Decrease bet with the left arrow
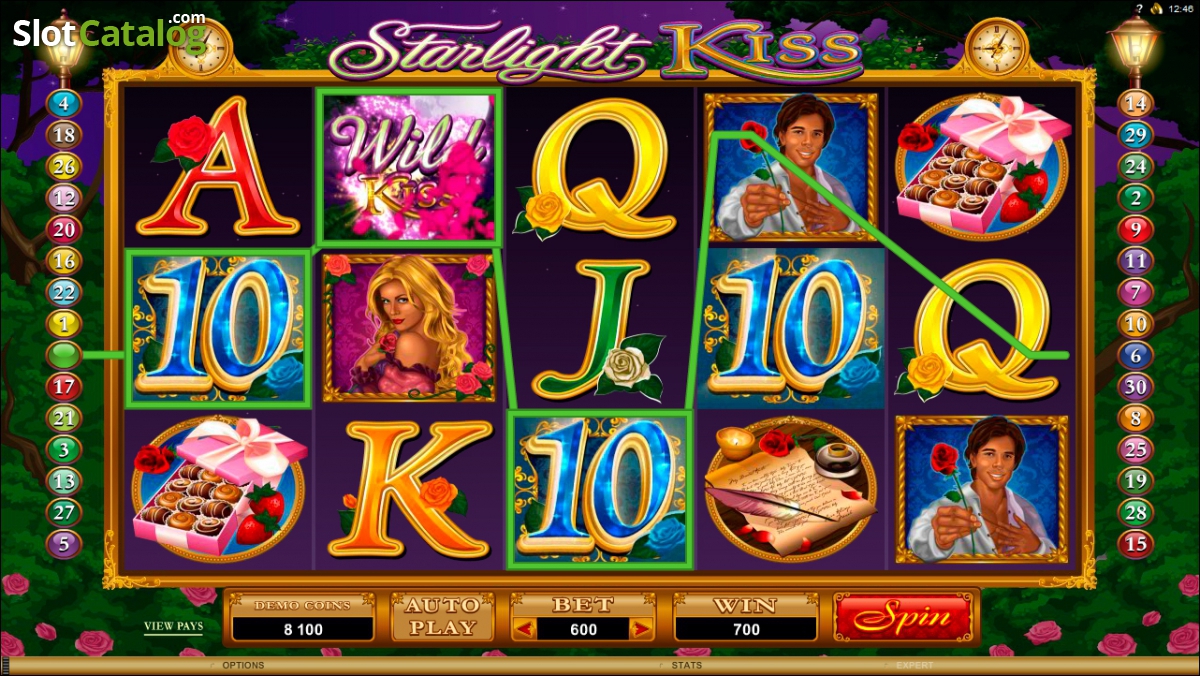This screenshot has width=1200, height=676. (524, 629)
